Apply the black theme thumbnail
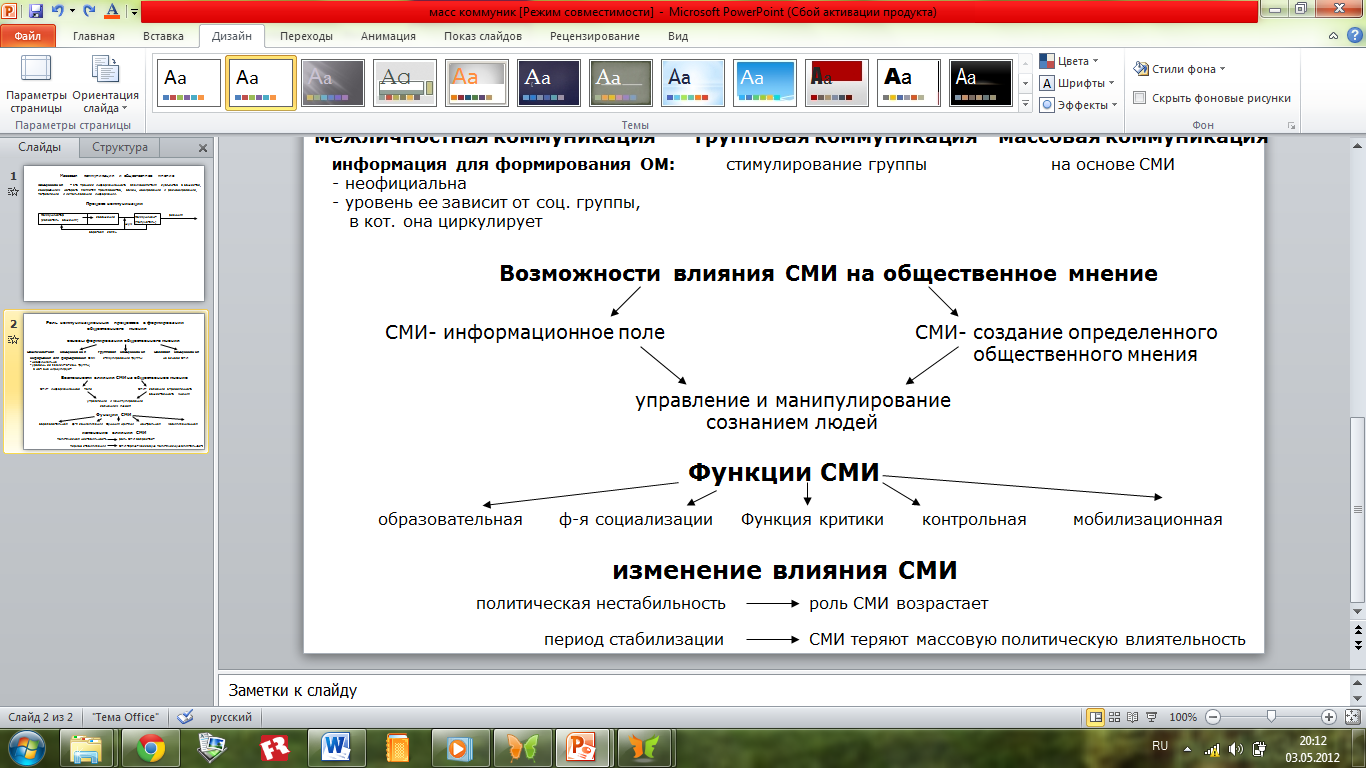 pos(981,83)
